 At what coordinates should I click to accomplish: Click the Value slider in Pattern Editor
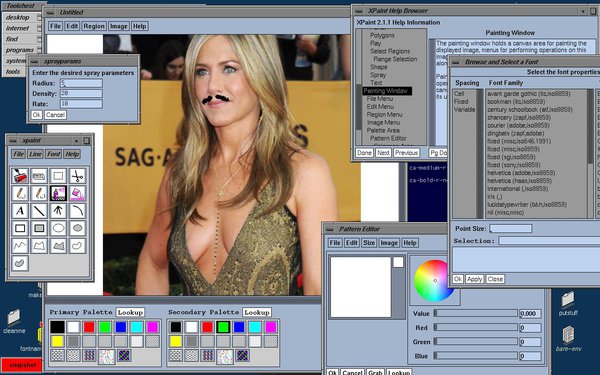[476, 313]
